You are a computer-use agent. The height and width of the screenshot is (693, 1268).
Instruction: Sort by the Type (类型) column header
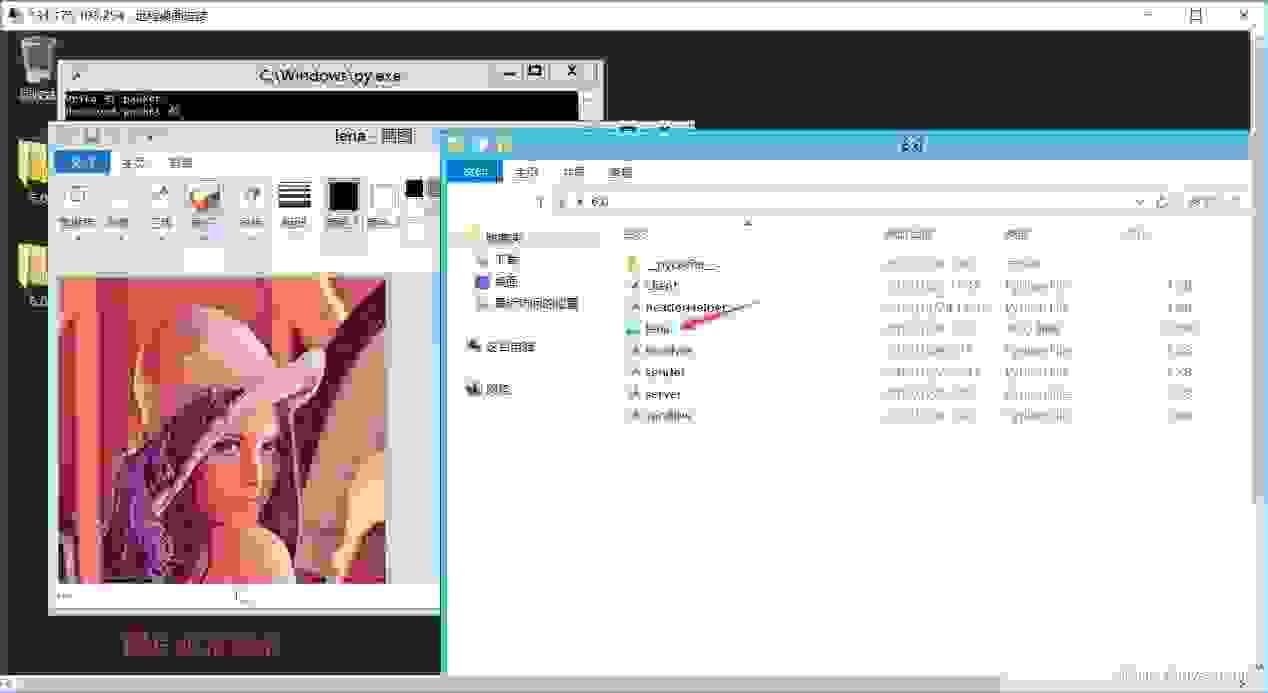point(1017,234)
